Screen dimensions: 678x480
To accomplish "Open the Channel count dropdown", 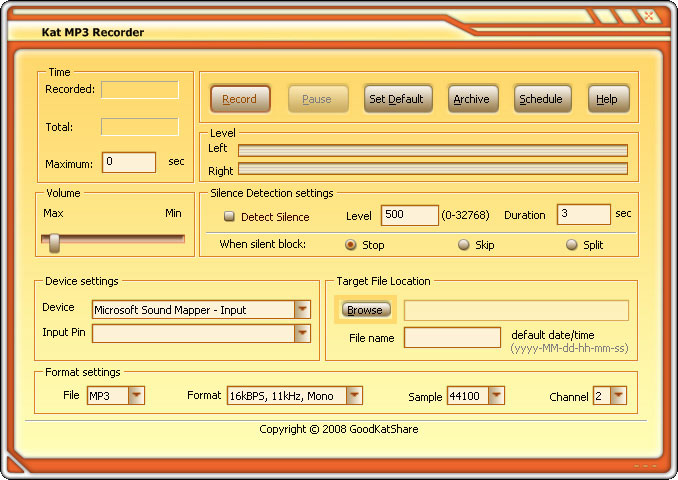I will [618, 396].
